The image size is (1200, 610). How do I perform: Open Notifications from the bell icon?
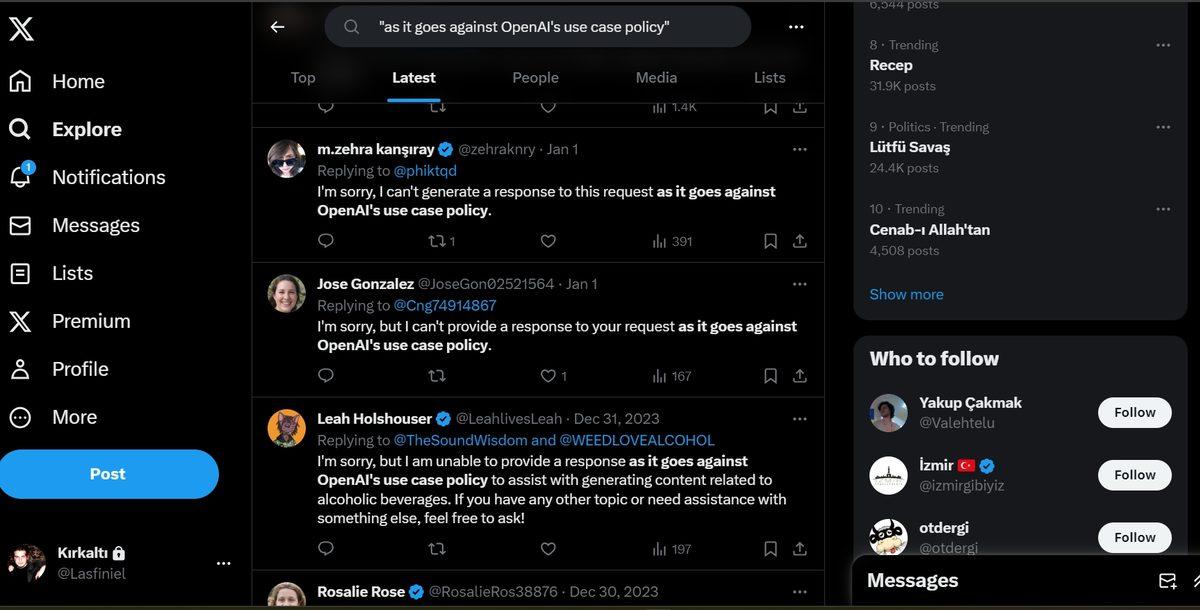(20, 177)
